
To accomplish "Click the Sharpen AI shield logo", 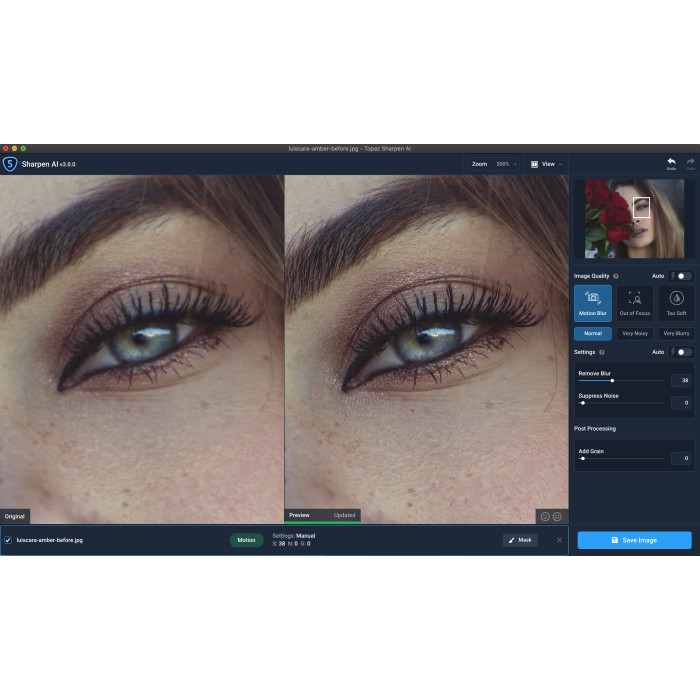I will (10, 164).
